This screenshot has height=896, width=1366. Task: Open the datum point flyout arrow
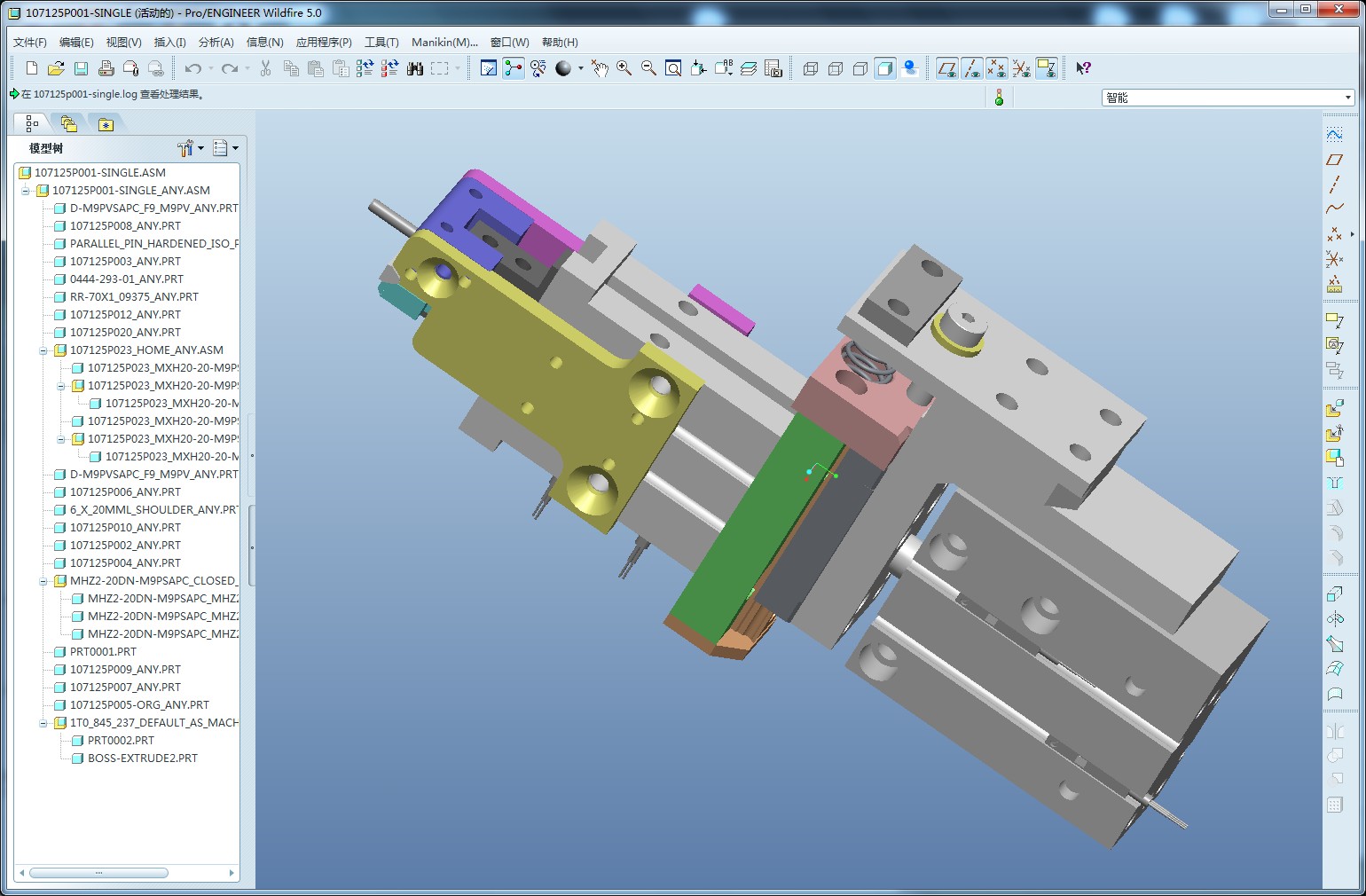point(1352,234)
